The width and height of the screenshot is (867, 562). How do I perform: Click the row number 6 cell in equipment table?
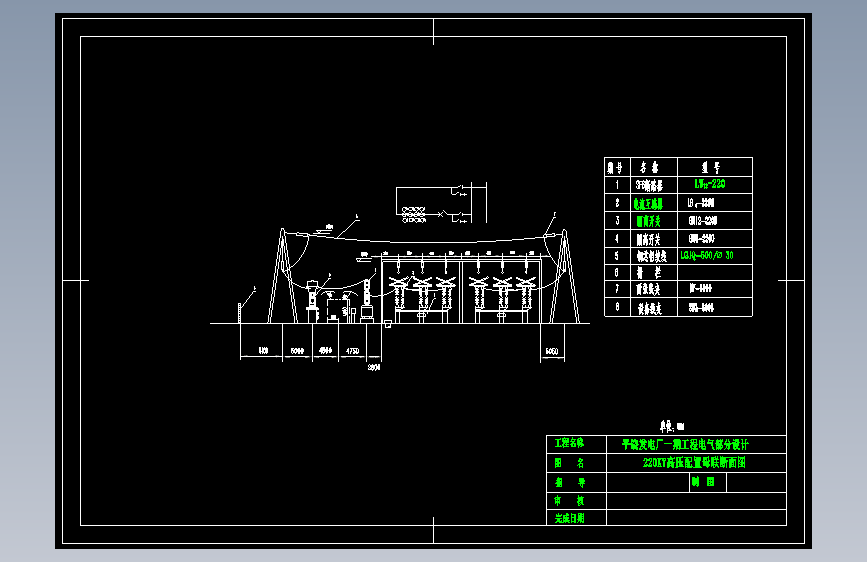617,273
